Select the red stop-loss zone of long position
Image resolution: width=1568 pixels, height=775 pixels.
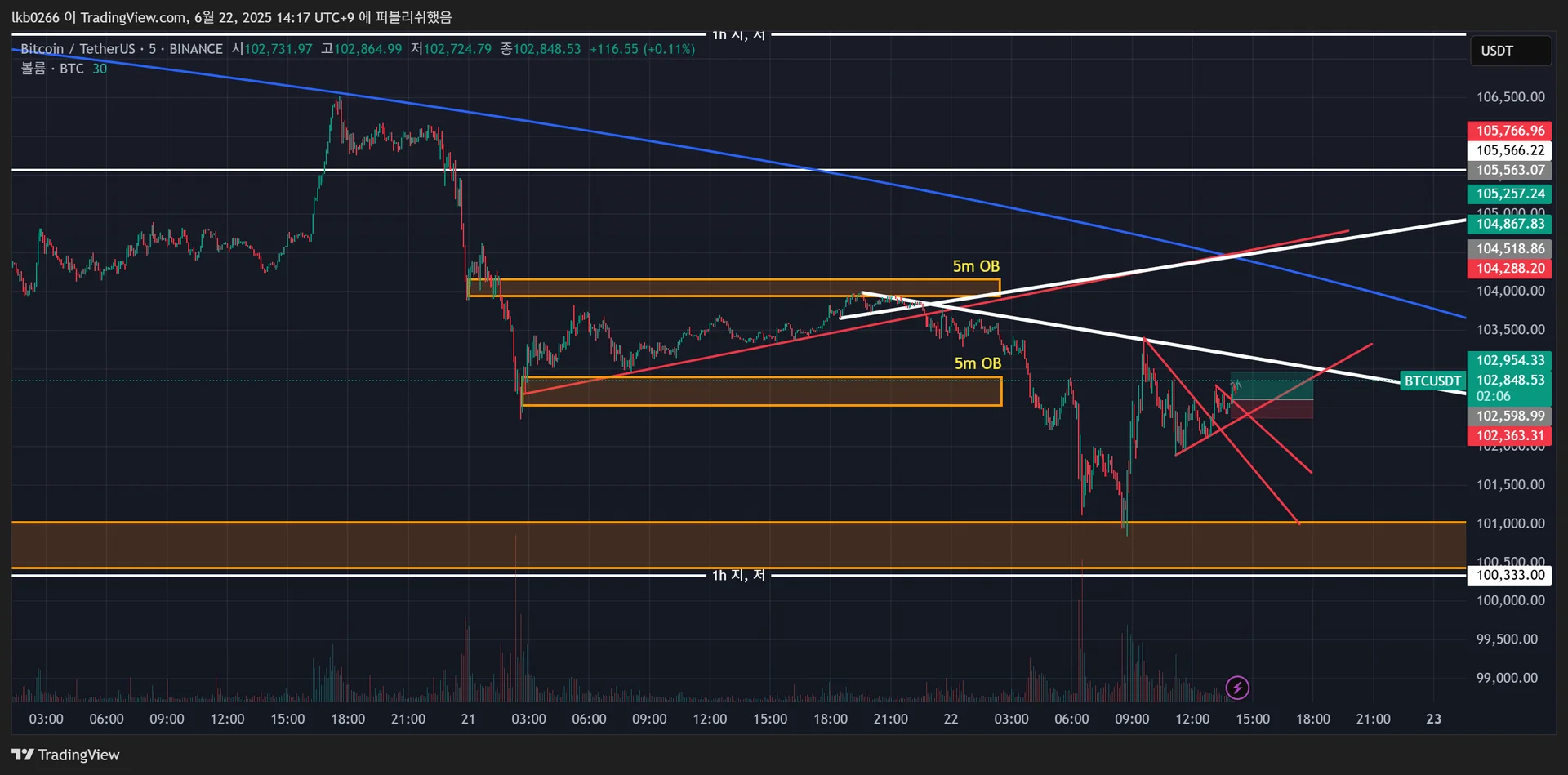coord(1272,409)
